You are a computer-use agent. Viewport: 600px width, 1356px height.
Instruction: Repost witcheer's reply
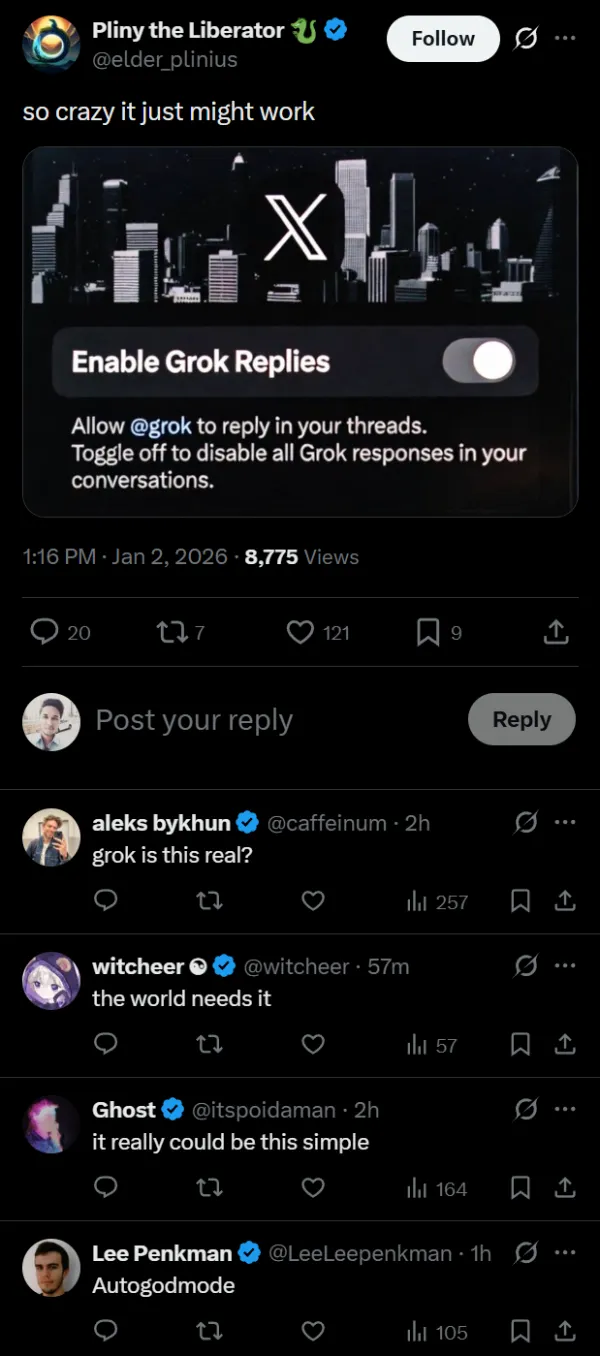coord(210,1045)
